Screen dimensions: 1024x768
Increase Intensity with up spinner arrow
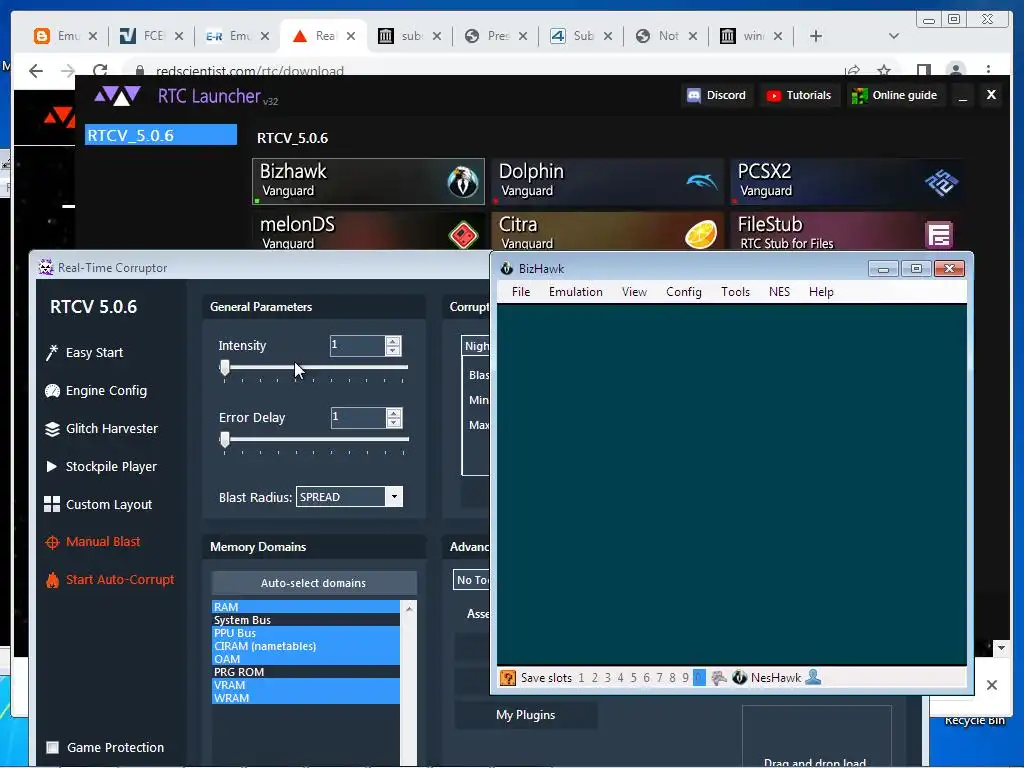pos(393,340)
